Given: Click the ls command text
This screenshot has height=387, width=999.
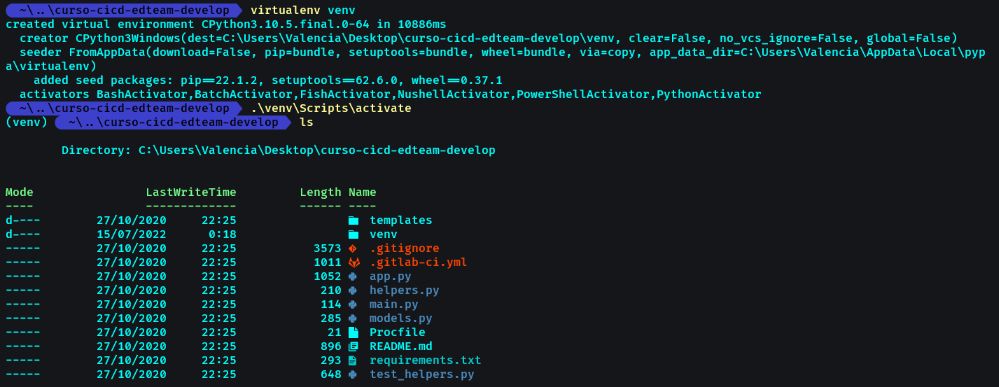Looking at the screenshot, I should click(306, 122).
